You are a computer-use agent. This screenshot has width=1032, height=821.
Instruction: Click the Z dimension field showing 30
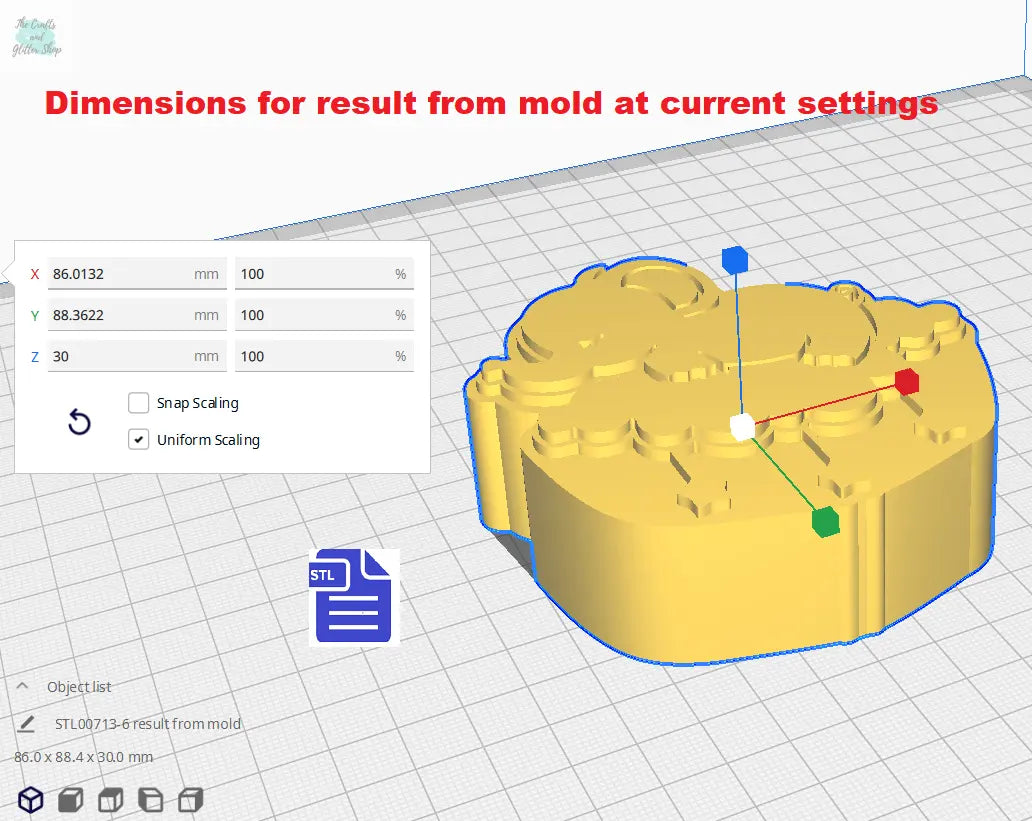tap(120, 355)
